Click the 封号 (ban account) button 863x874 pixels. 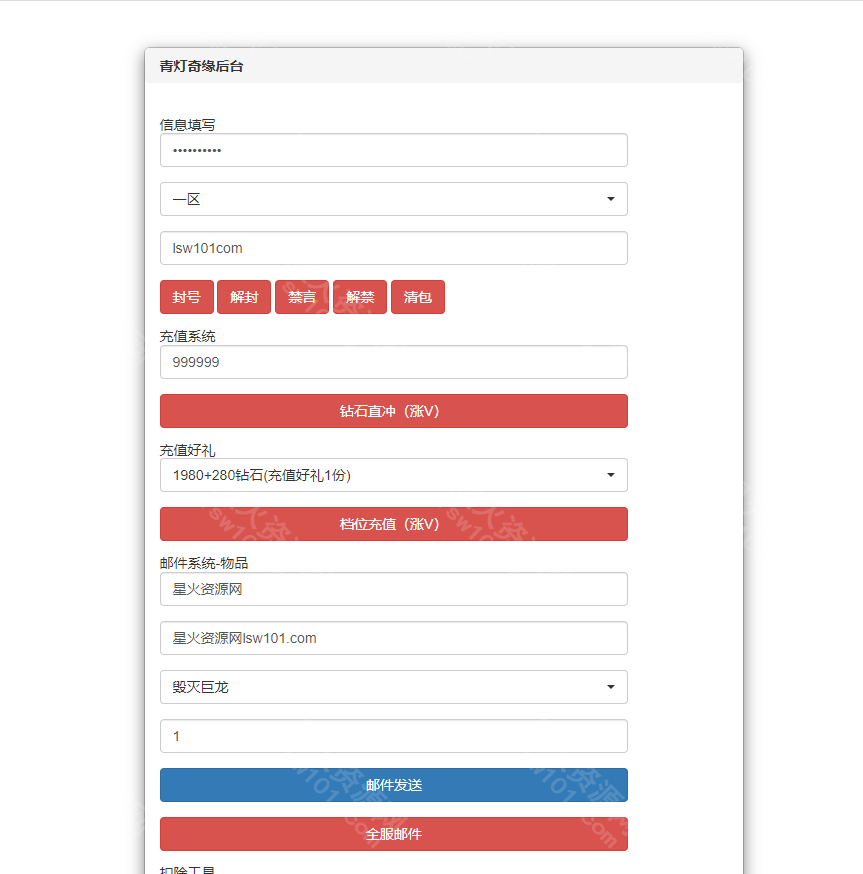tap(186, 296)
